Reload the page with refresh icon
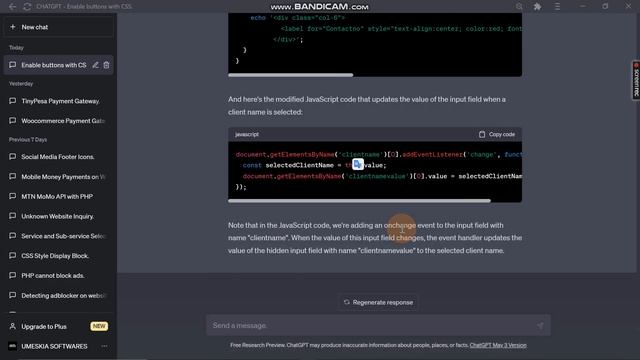The height and width of the screenshot is (360, 640). (x=27, y=7)
